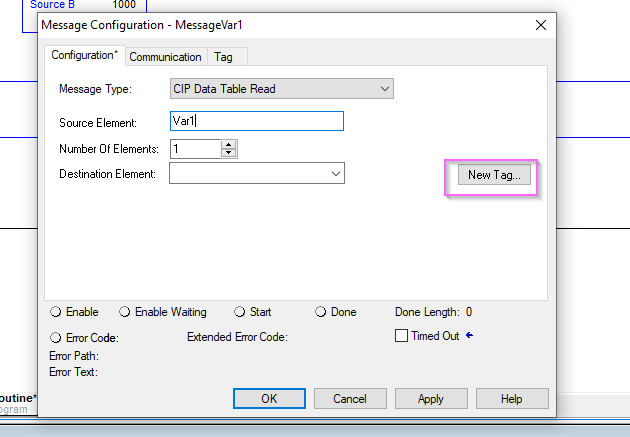The height and width of the screenshot is (437, 630).
Task: Click the blue arrow beside Timed Out
Action: 469,335
